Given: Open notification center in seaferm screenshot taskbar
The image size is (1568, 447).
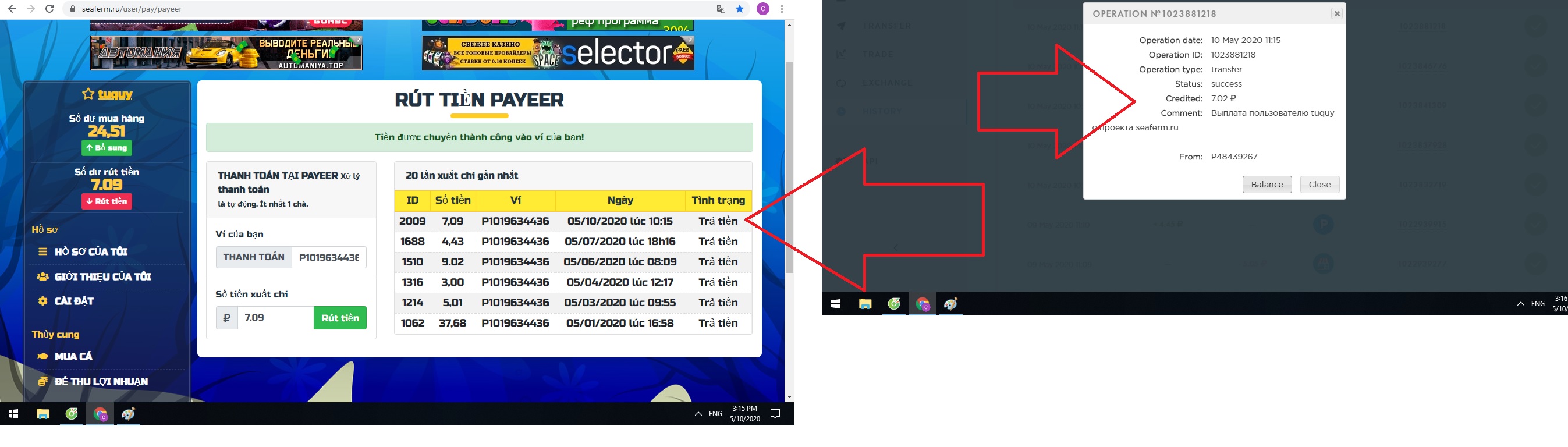Looking at the screenshot, I should (775, 414).
